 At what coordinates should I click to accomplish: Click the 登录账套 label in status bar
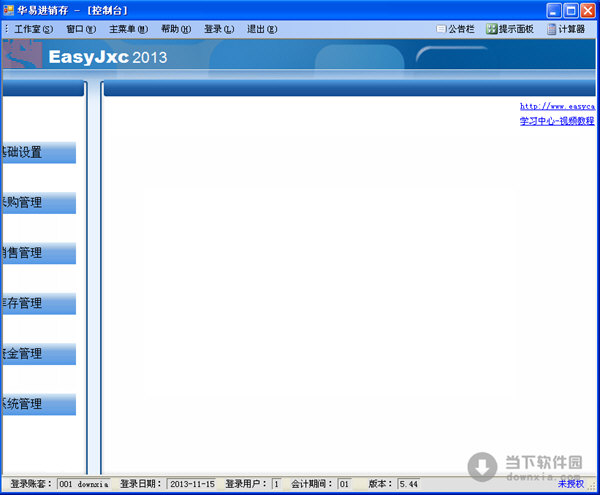[x=31, y=484]
